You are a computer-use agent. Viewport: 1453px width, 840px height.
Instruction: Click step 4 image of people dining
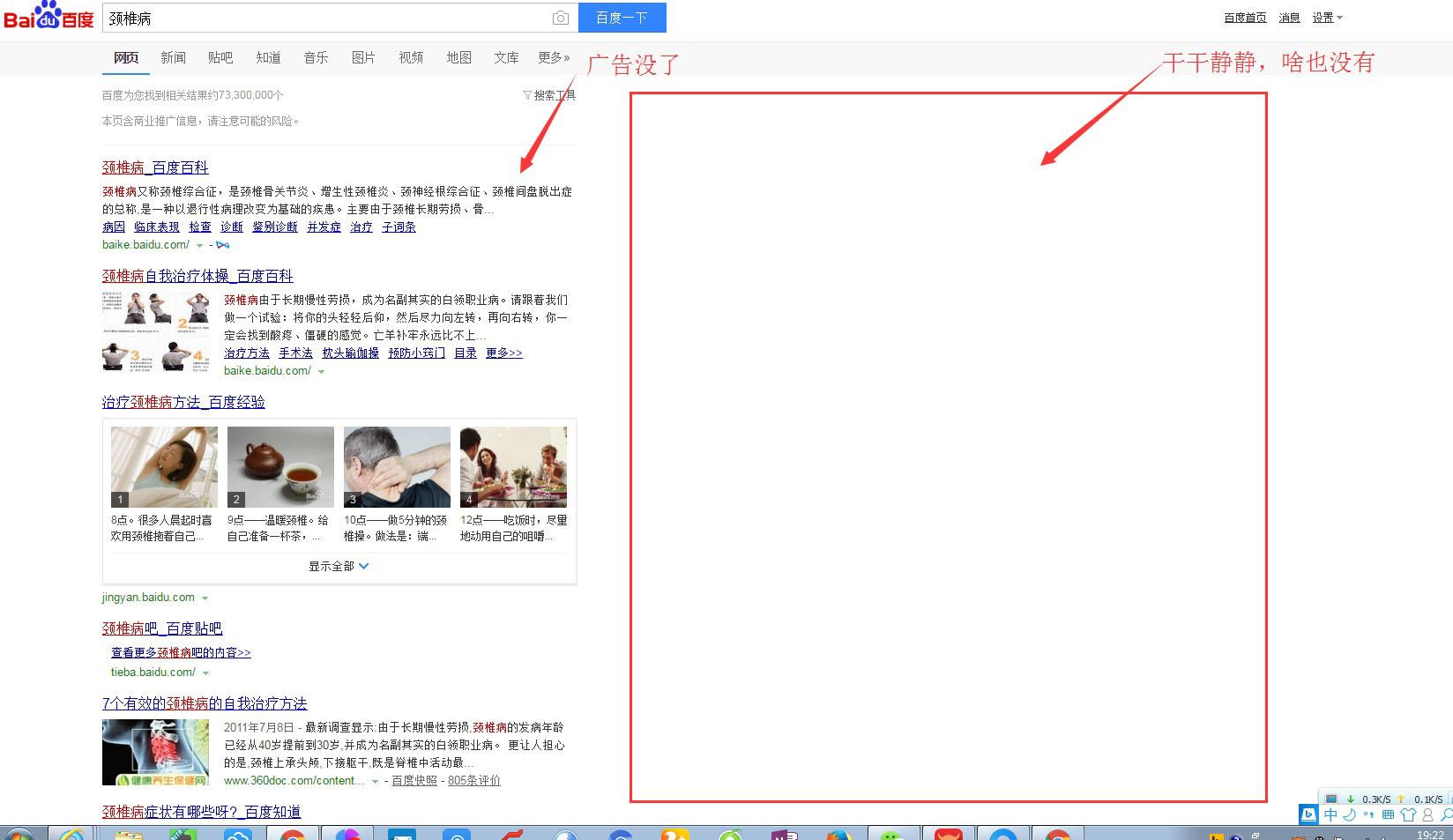(513, 467)
